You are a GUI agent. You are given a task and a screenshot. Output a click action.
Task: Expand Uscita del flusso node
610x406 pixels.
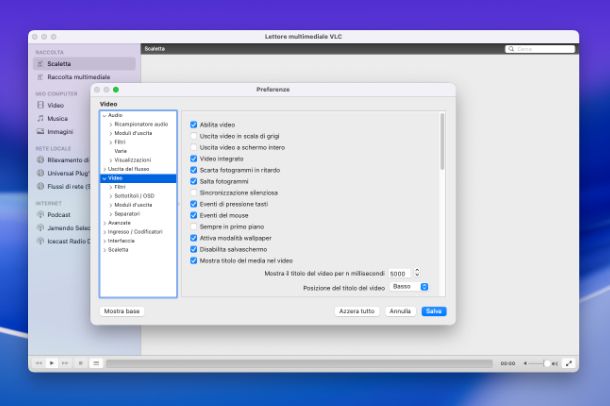coord(104,169)
